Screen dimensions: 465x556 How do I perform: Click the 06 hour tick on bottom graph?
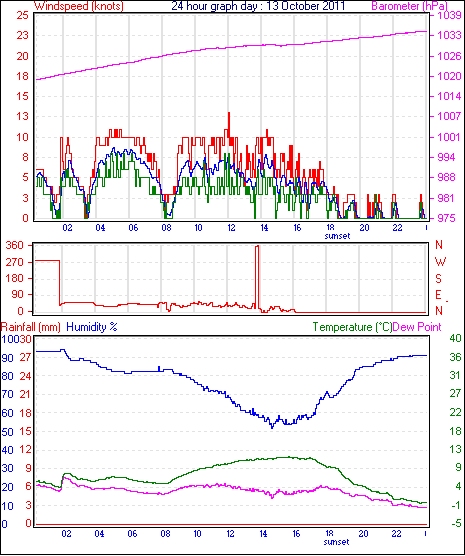(x=132, y=533)
